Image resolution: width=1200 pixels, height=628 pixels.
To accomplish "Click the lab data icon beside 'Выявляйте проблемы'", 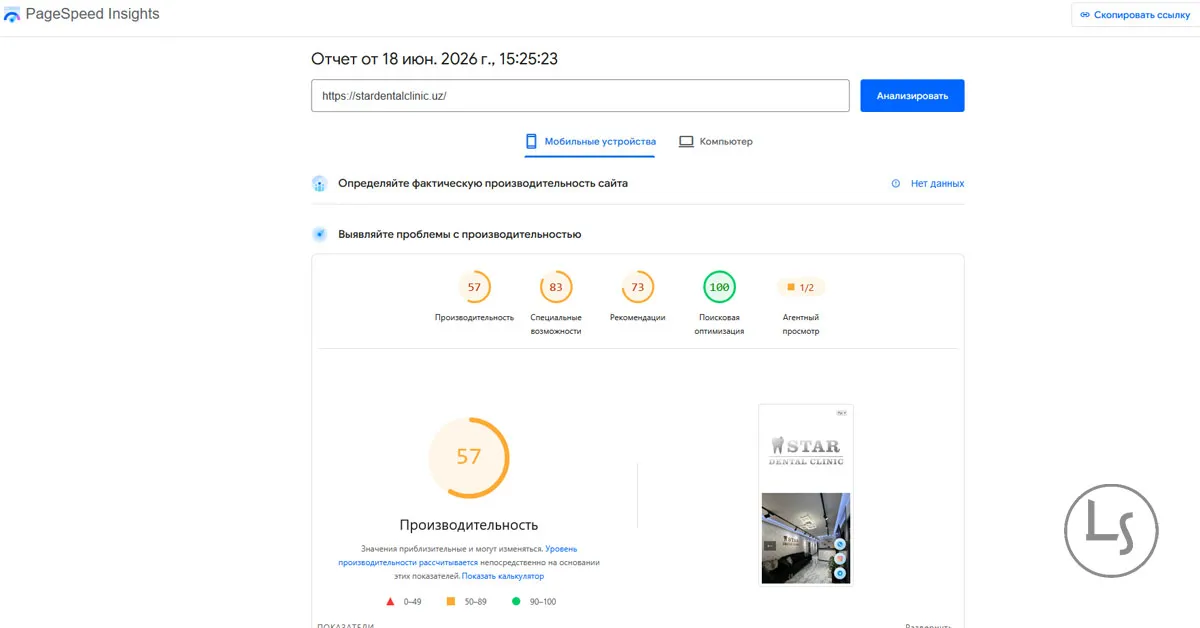I will click(x=319, y=235).
